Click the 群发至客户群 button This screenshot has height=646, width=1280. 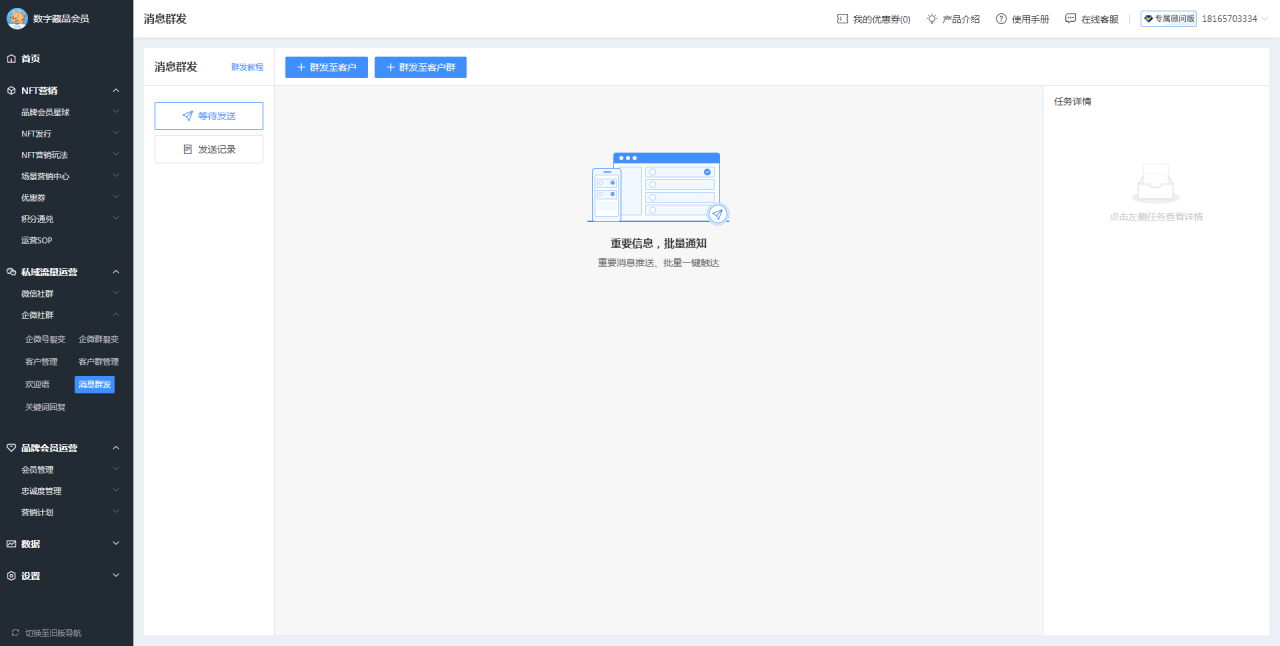point(420,67)
